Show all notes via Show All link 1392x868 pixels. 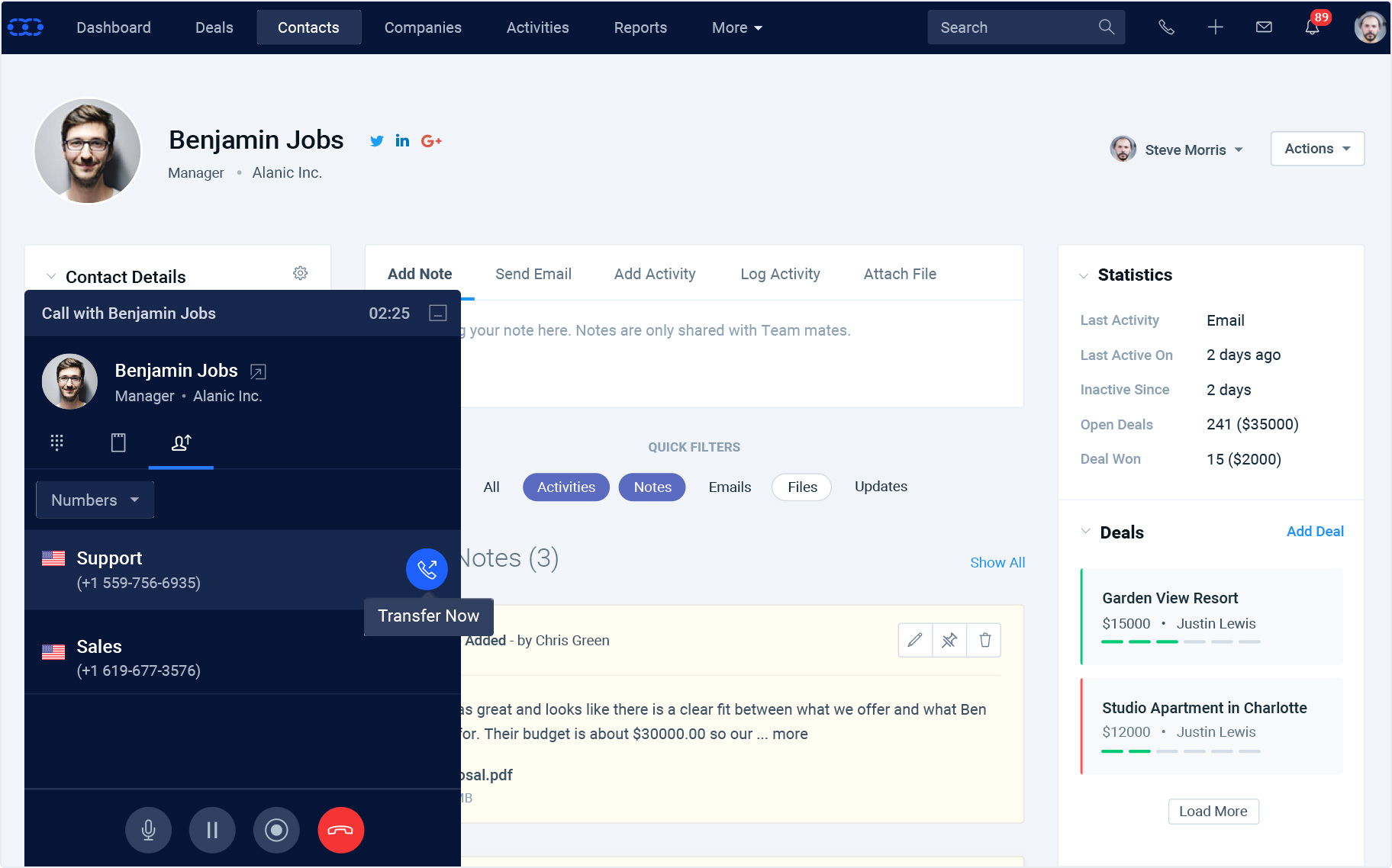pyautogui.click(x=997, y=562)
